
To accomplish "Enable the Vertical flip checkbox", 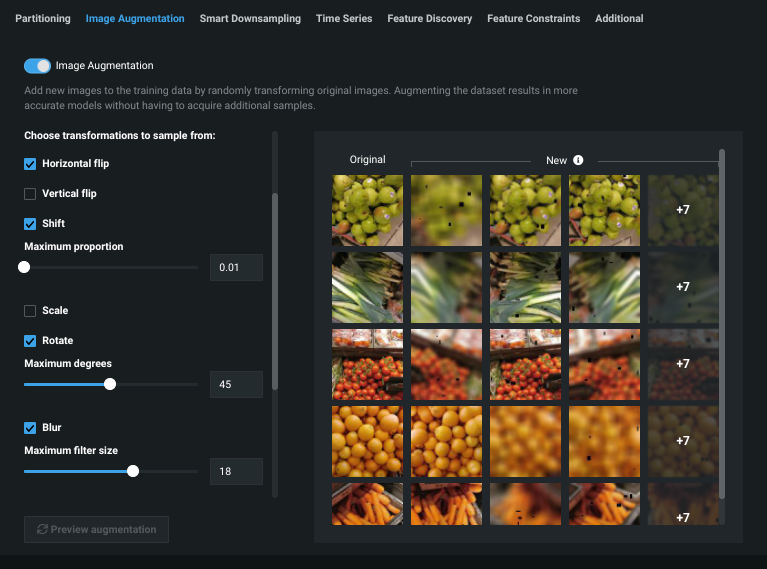I will pyautogui.click(x=30, y=193).
